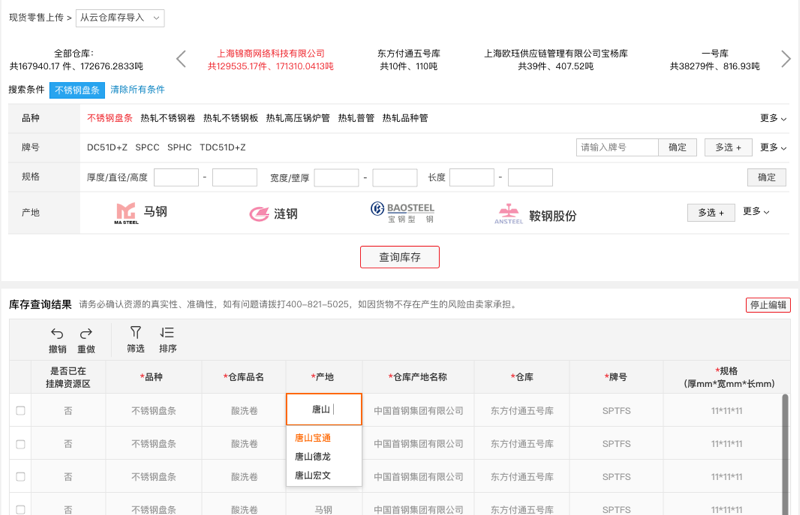
Task: Select grade SPHC
Action: click(x=180, y=147)
